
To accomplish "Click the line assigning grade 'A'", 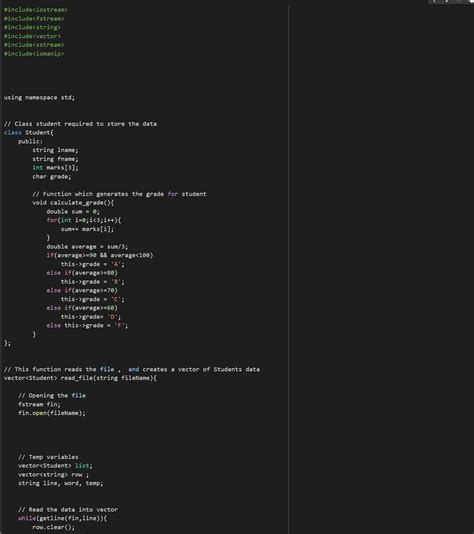I will point(93,264).
